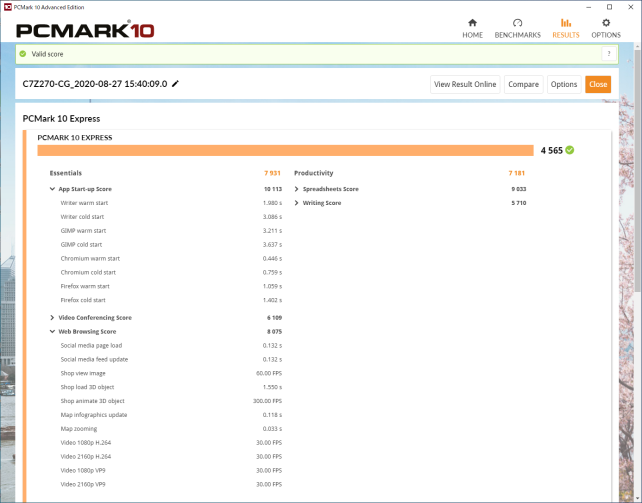Select the Essentials heading
The width and height of the screenshot is (642, 503).
point(66,173)
